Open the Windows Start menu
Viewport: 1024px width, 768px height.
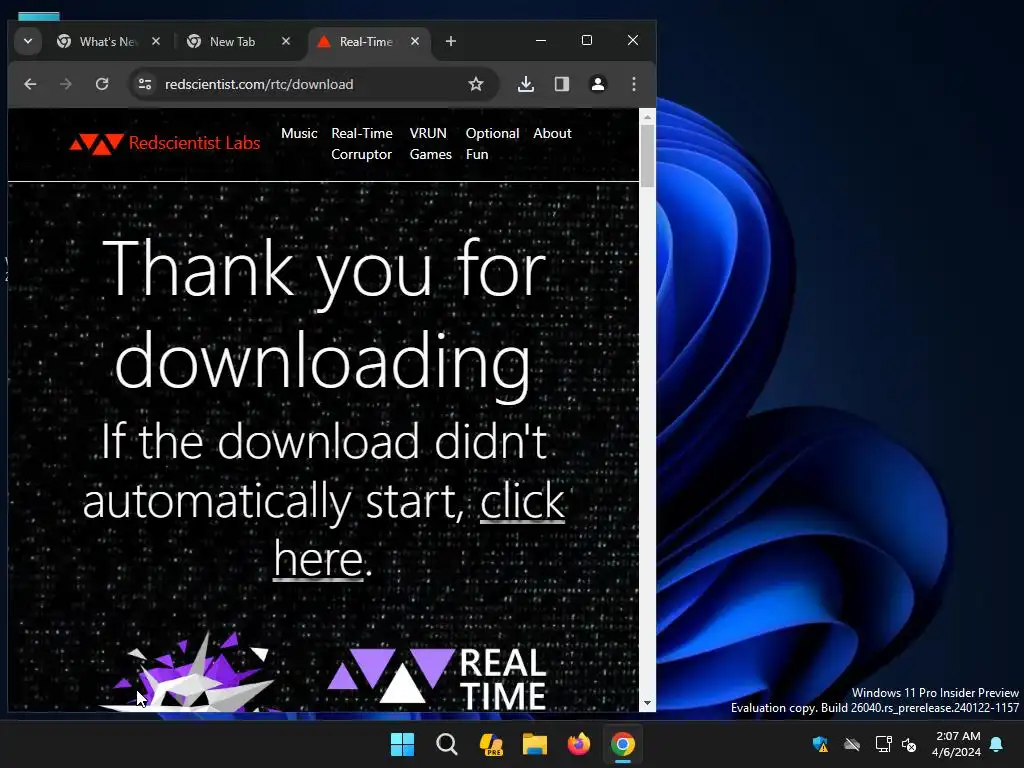click(x=402, y=744)
